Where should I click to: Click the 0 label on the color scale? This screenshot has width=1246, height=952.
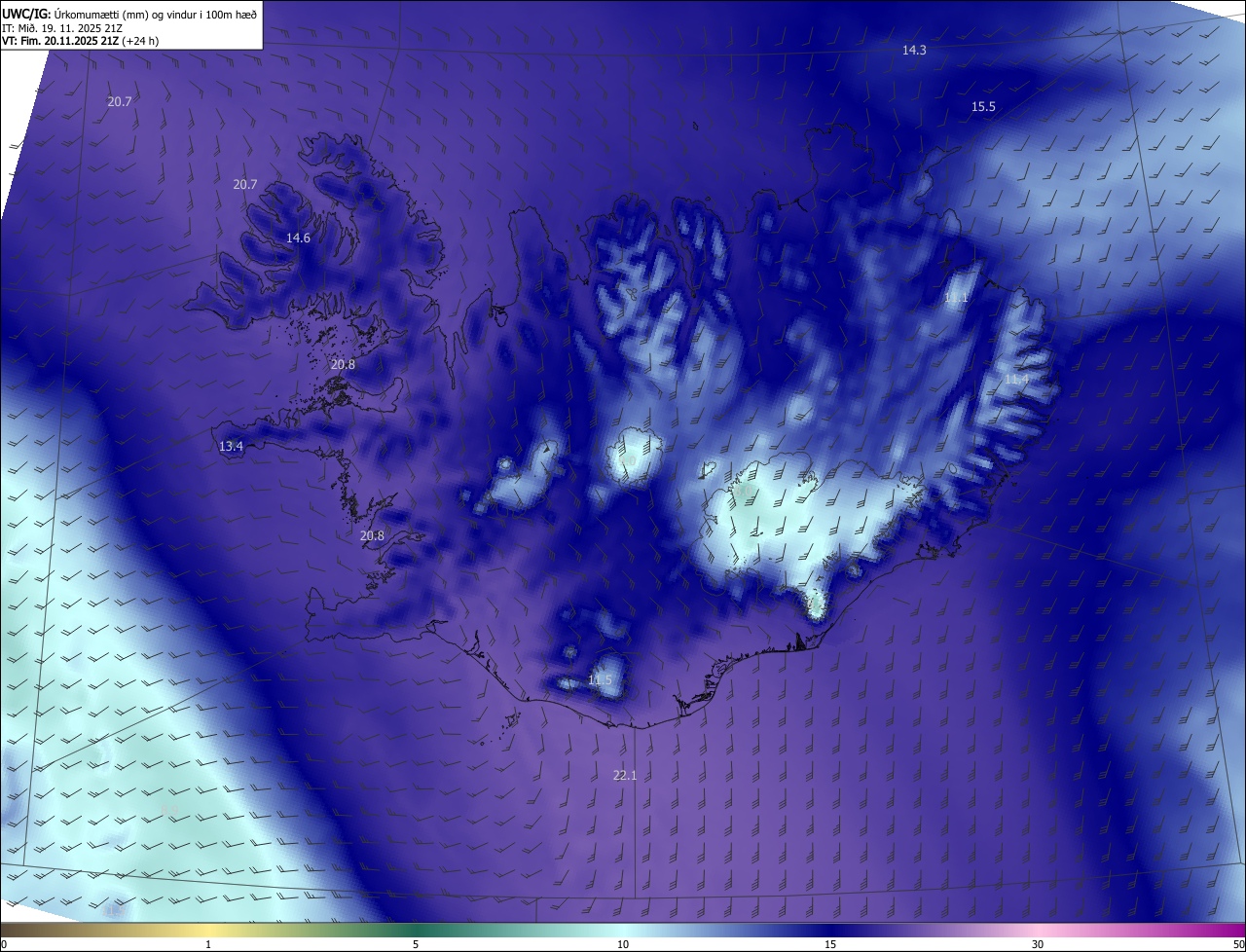(x=4, y=945)
